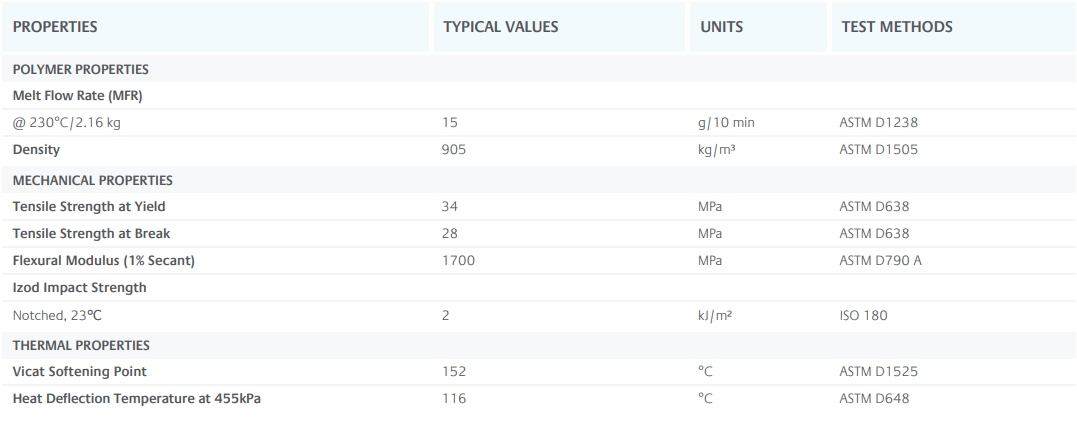Click ISO 180 test method text

coord(863,315)
